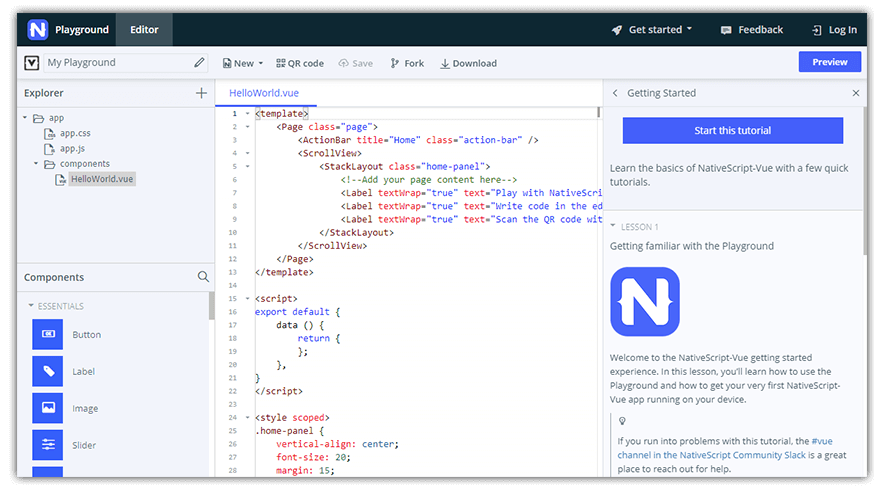Select app.js file
883x494 pixels.
click(x=73, y=149)
